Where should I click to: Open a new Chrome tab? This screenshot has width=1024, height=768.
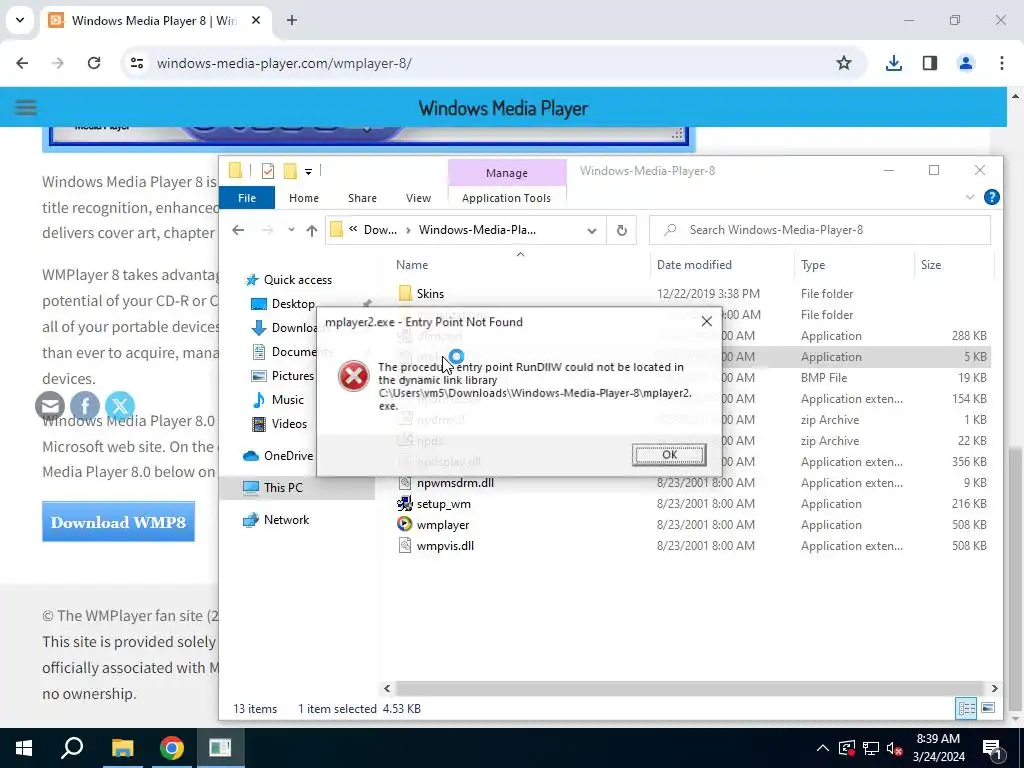tap(292, 20)
